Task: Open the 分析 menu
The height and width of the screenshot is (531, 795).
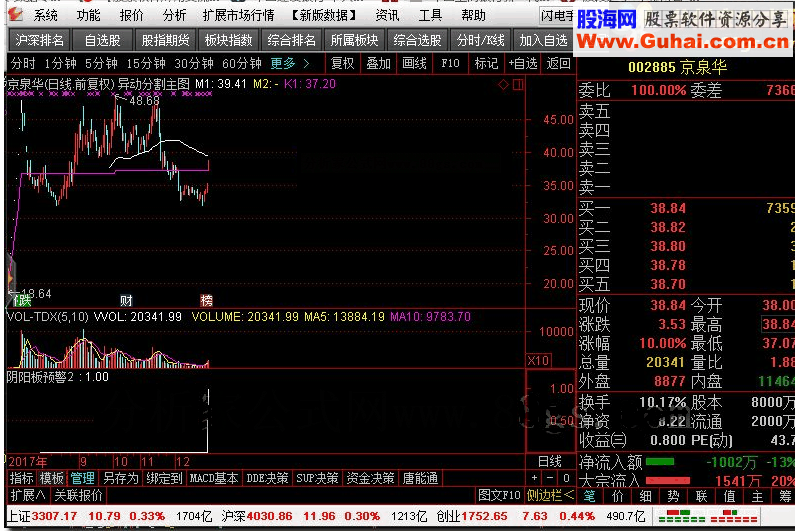Action: 174,15
